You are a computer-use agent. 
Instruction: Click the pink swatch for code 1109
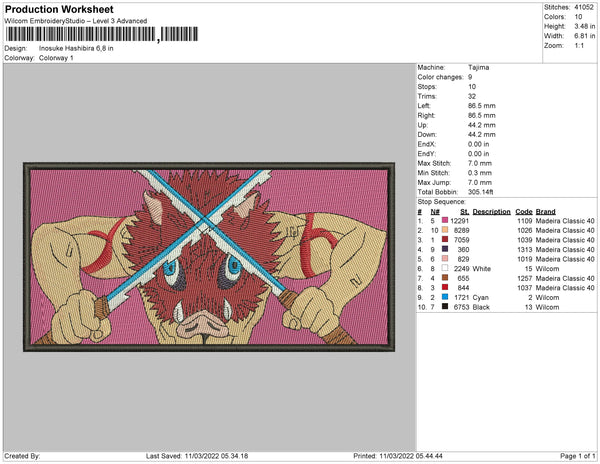pyautogui.click(x=445, y=220)
